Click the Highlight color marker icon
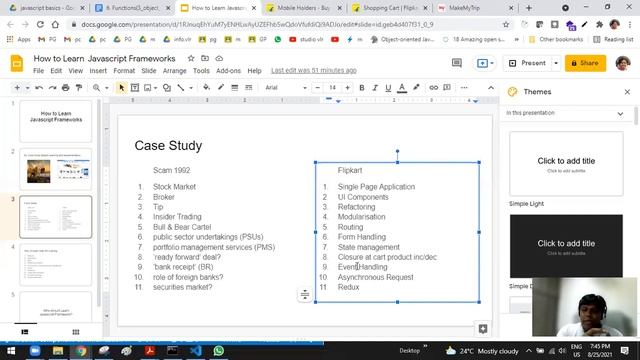Image resolution: width=640 pixels, height=360 pixels. (x=416, y=87)
